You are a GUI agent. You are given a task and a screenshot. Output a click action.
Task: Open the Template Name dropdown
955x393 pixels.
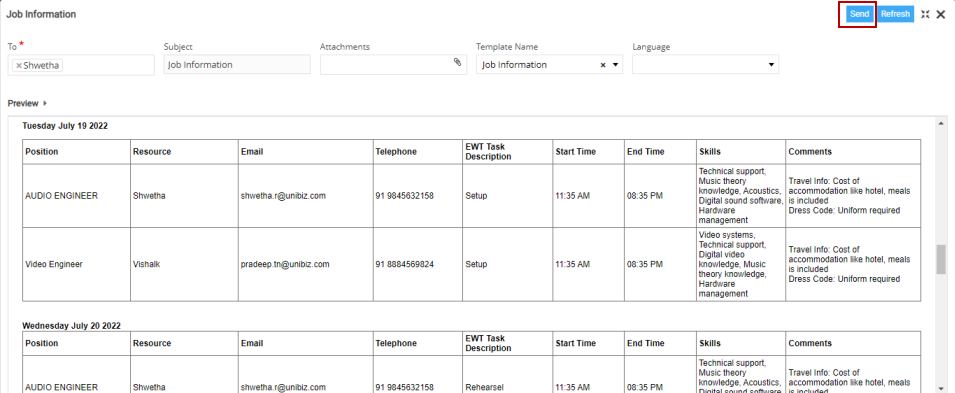(x=615, y=65)
